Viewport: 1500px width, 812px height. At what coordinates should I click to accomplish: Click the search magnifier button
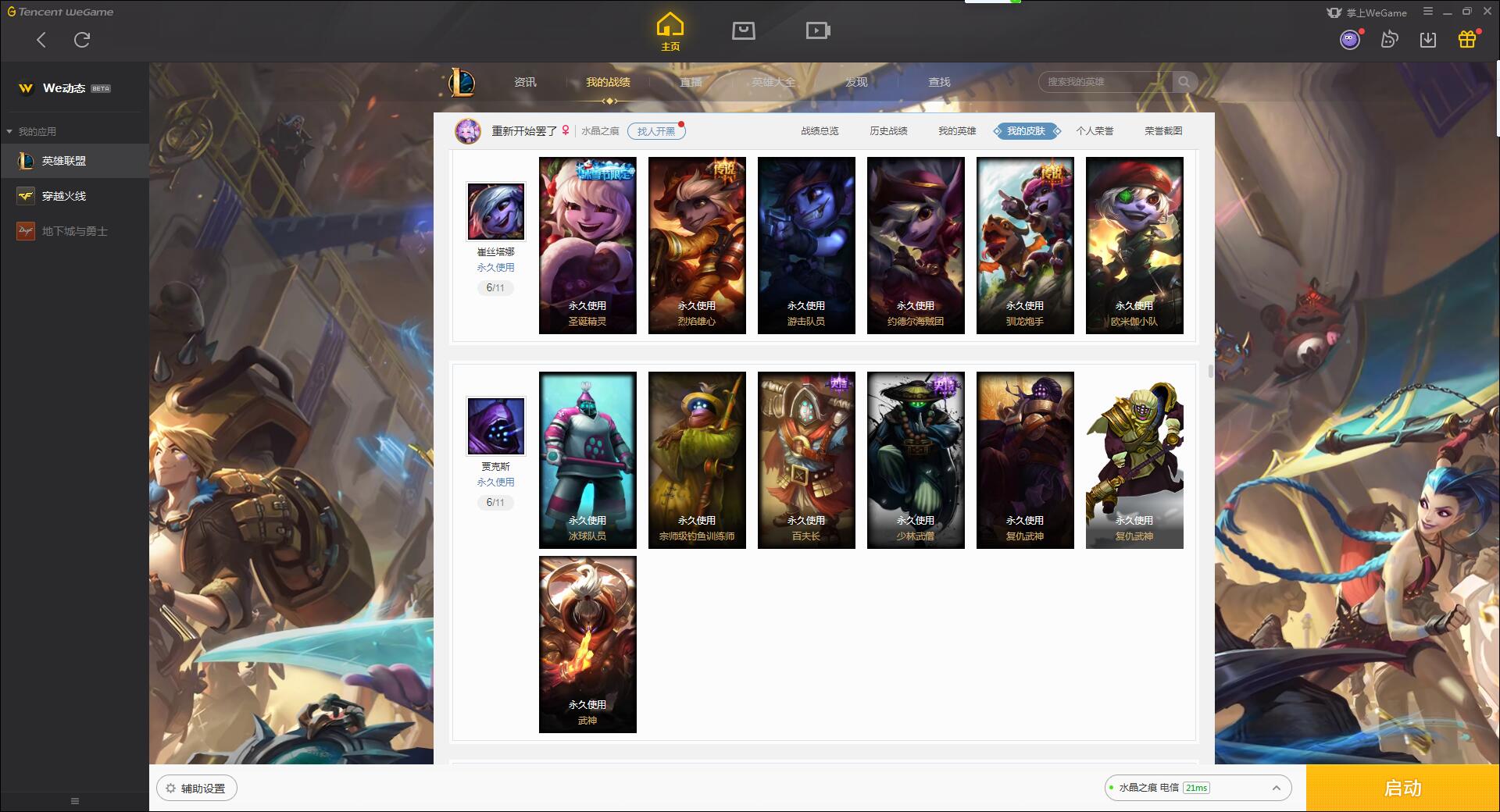(x=1184, y=82)
